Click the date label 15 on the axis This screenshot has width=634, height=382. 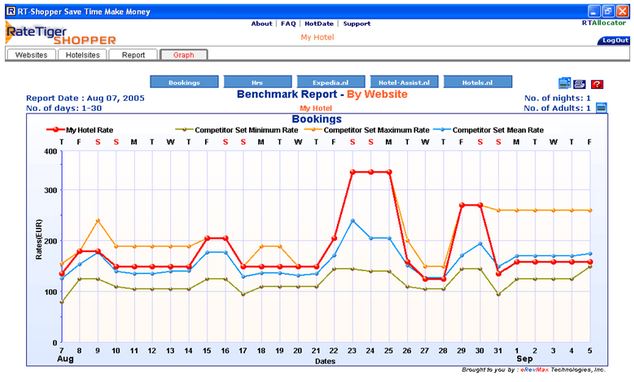(207, 350)
